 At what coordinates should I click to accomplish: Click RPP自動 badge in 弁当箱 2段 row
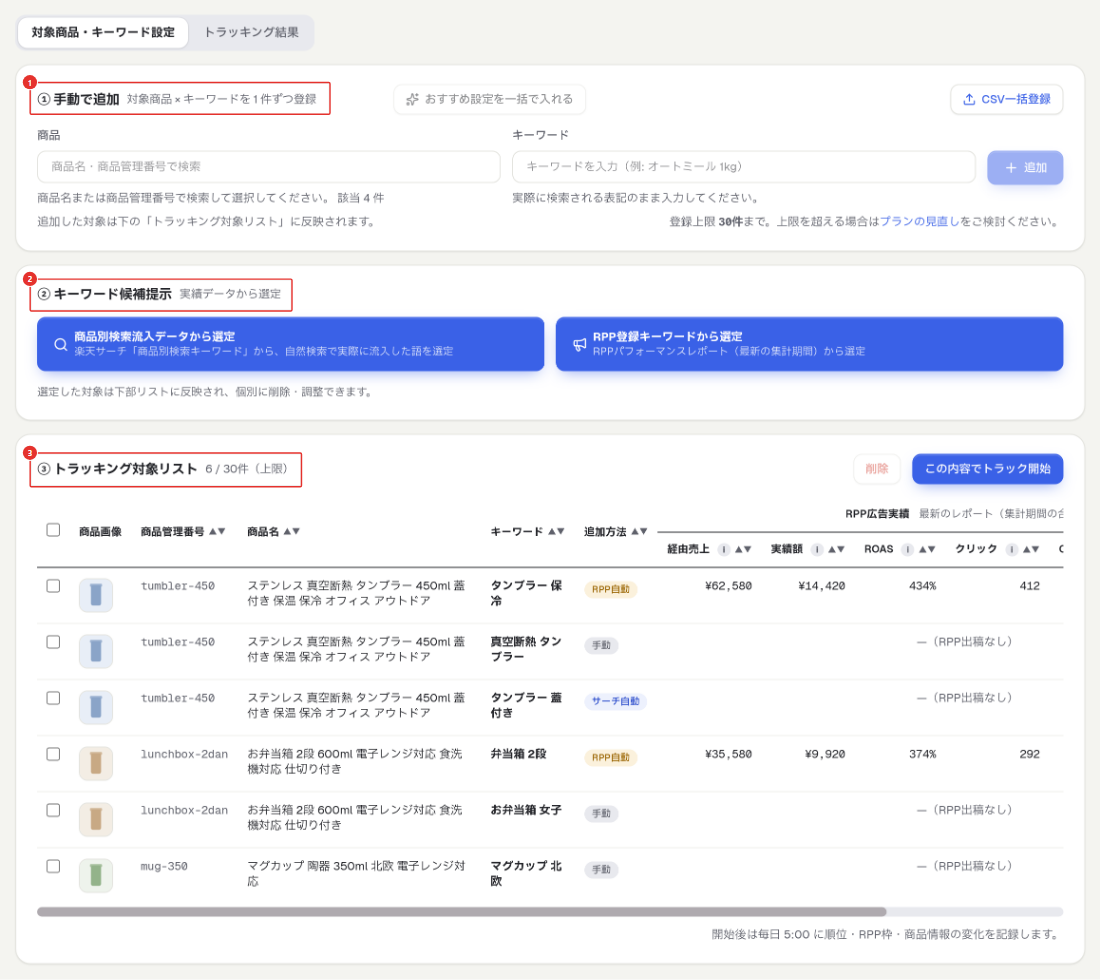[610, 758]
